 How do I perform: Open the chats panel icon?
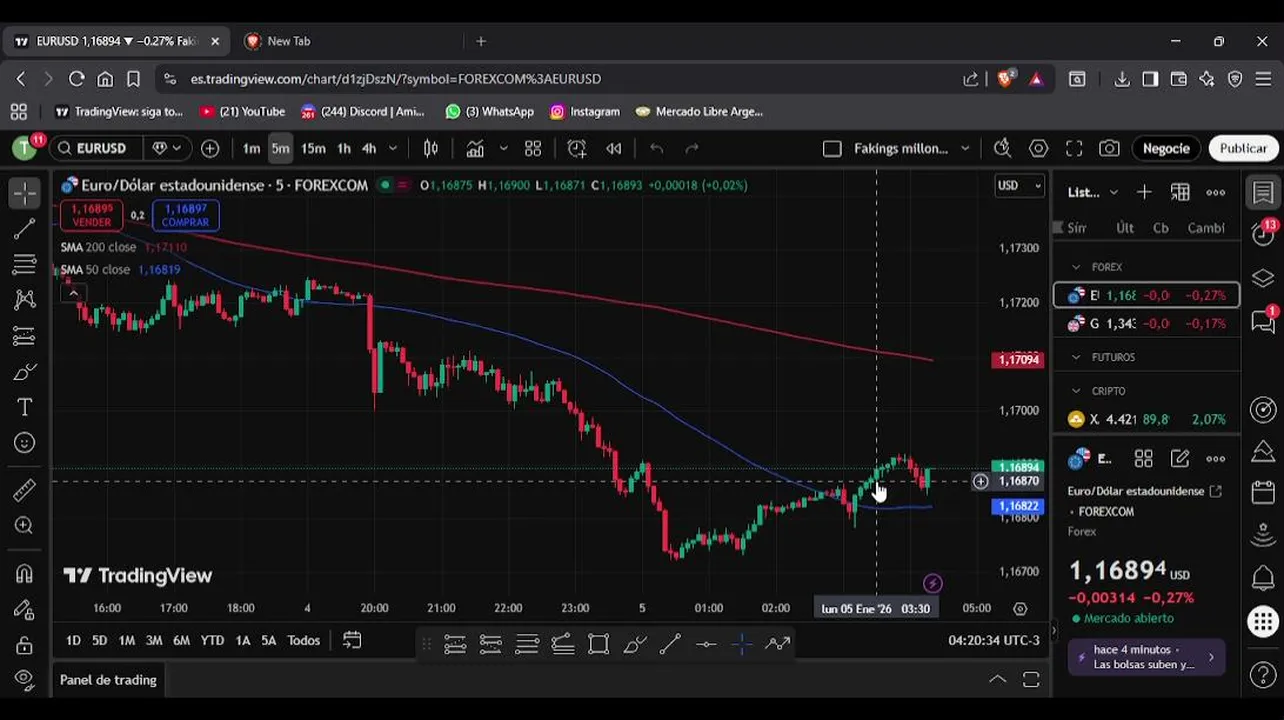(x=1264, y=320)
